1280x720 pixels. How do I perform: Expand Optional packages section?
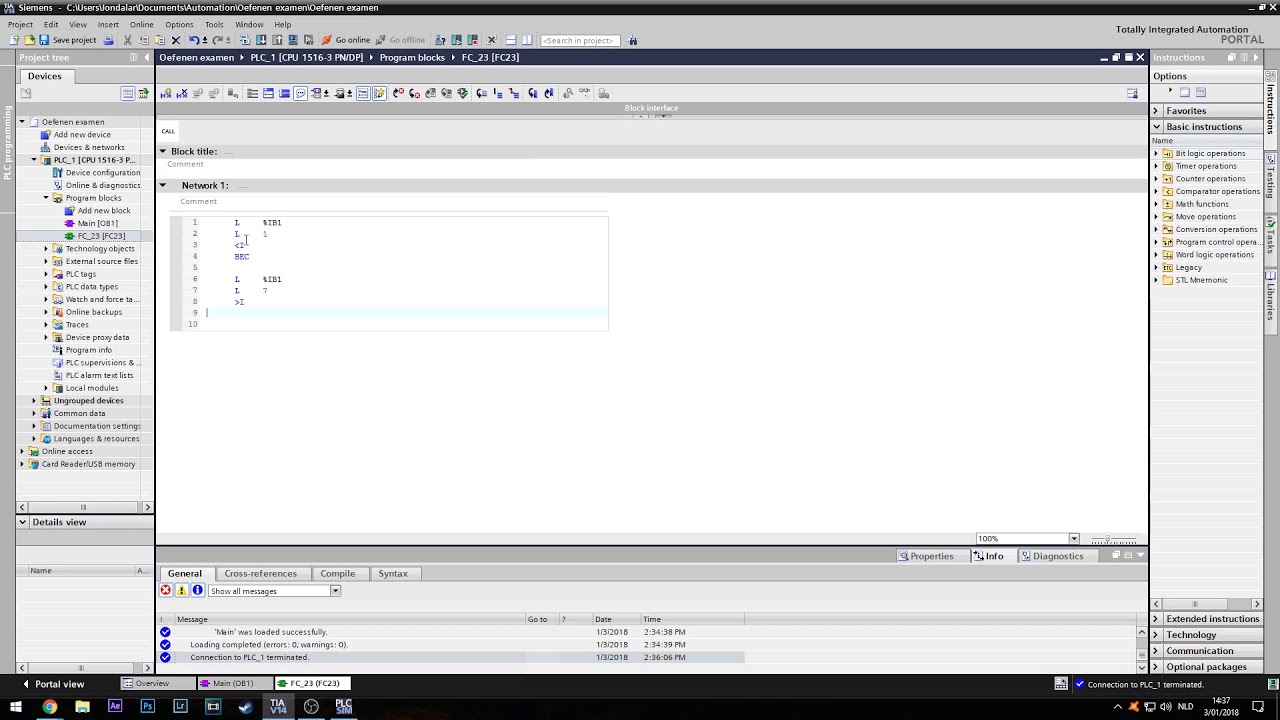[x=1157, y=667]
